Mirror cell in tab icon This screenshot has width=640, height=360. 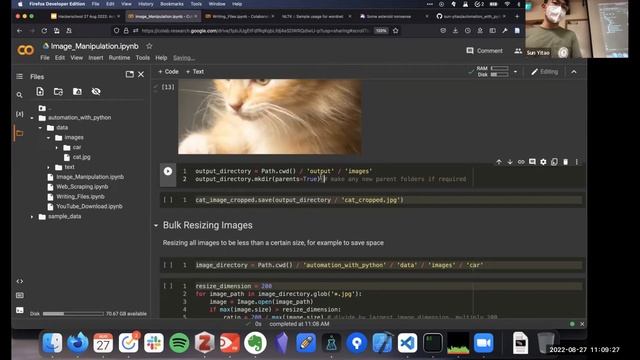point(554,162)
